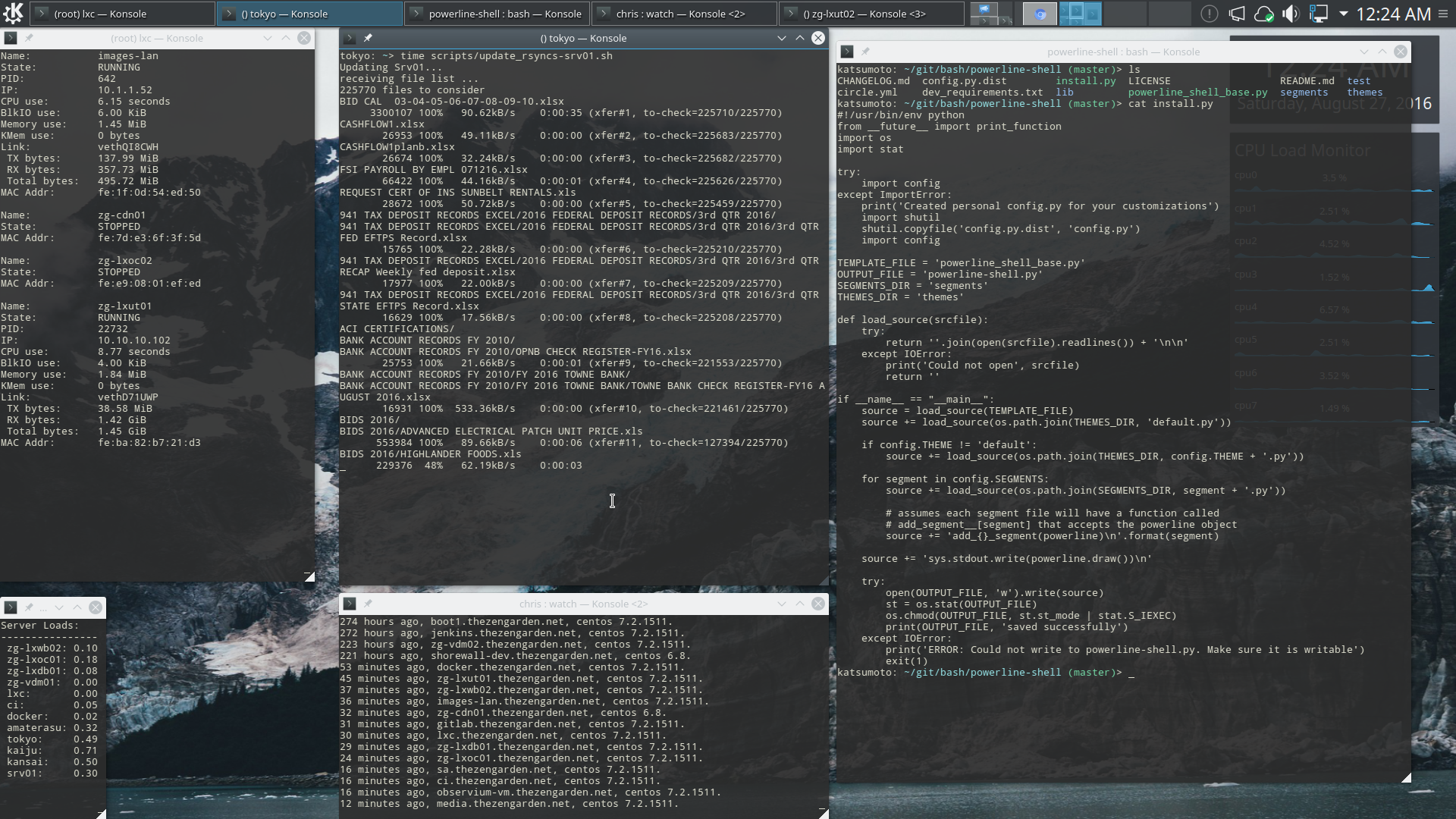
Task: Show hidden system tray icons
Action: (1343, 14)
